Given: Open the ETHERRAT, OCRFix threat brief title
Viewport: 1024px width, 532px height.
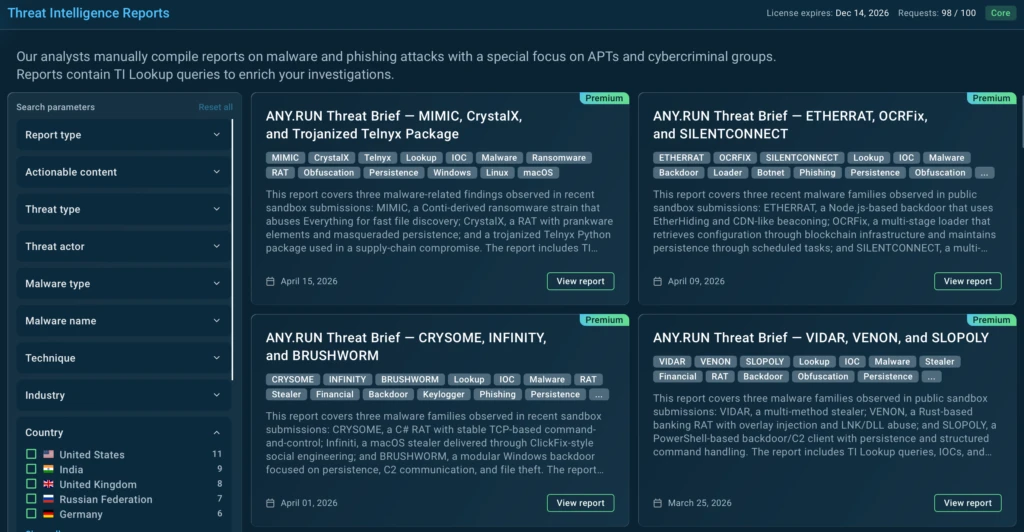Looking at the screenshot, I should [x=790, y=125].
